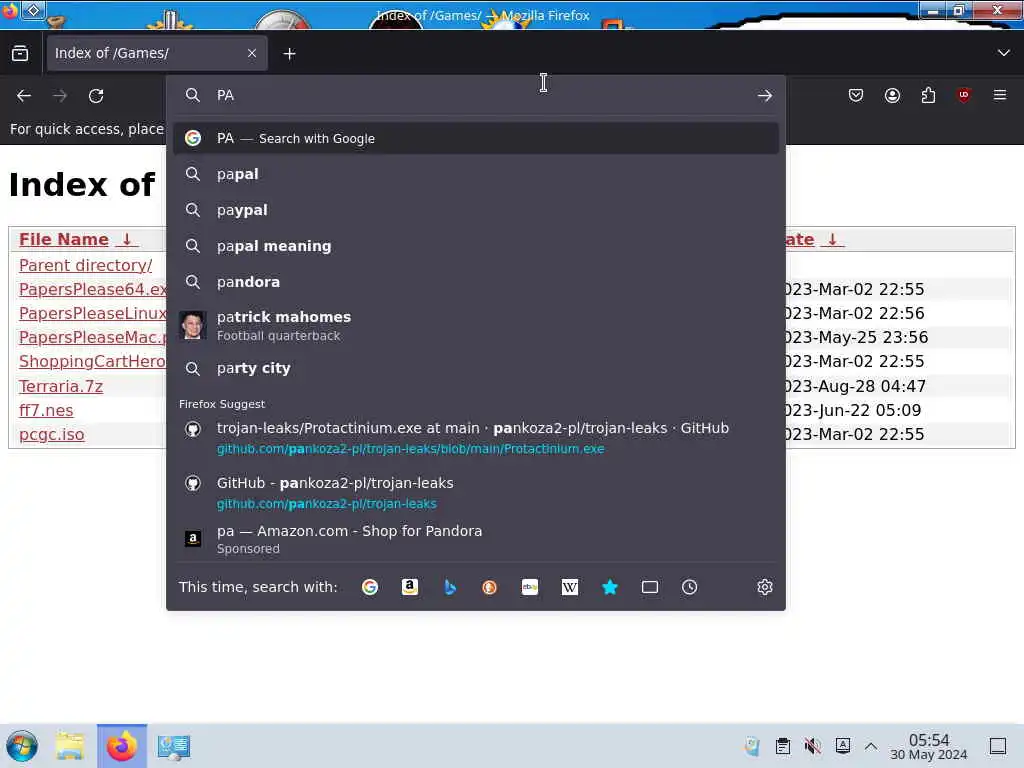Choose the 'pandora' search suggestion

(x=475, y=282)
